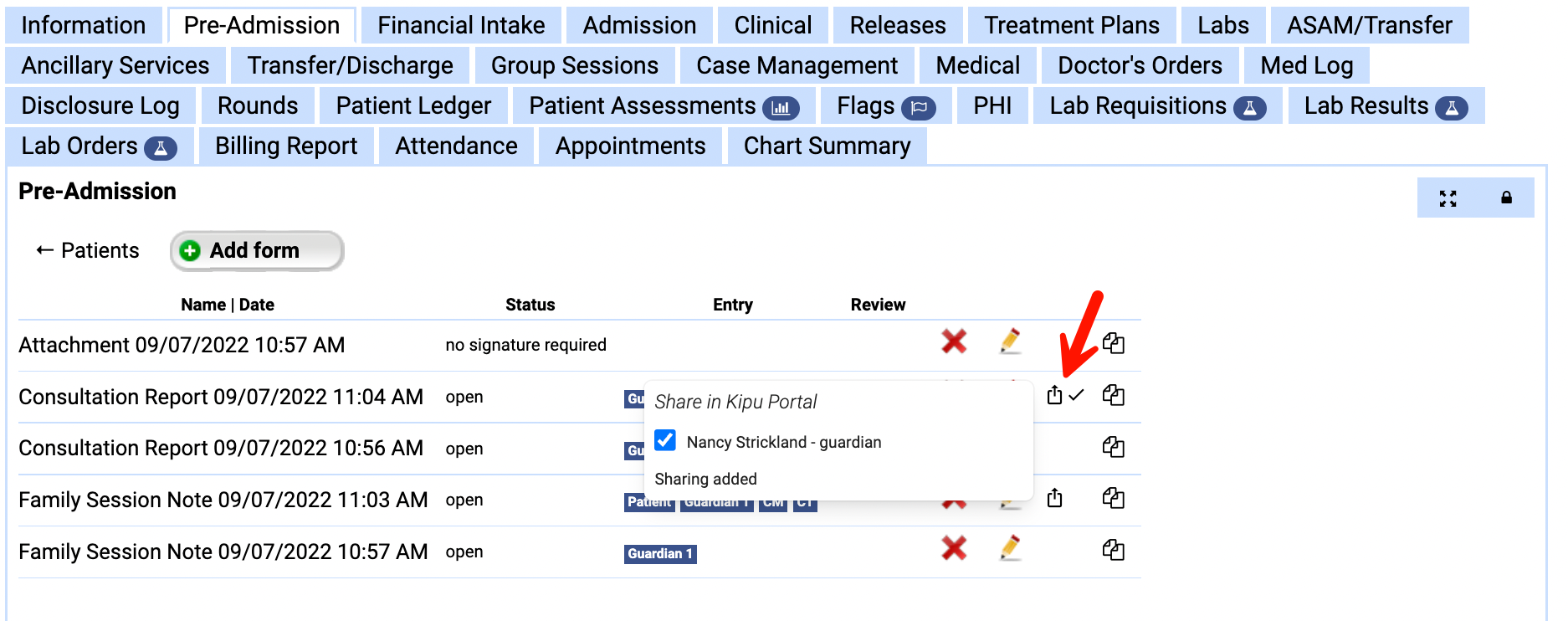Click the lock icon in panel header
The height and width of the screenshot is (621, 1568).
pyautogui.click(x=1506, y=198)
